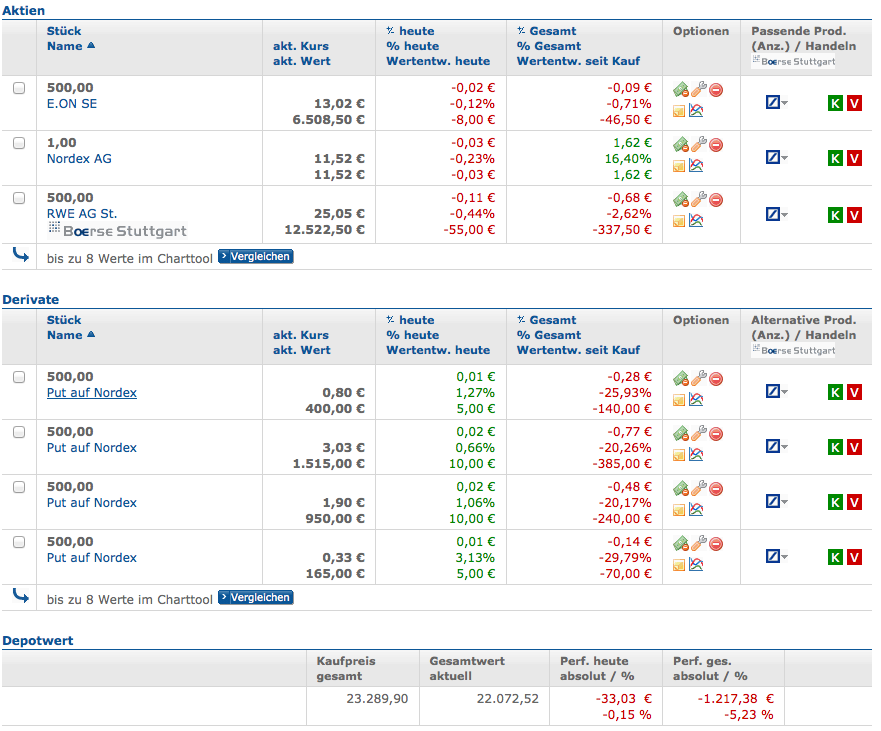Tick the checkbox of the first Put auf Nordex
The height and width of the screenshot is (731, 881).
pos(19,376)
